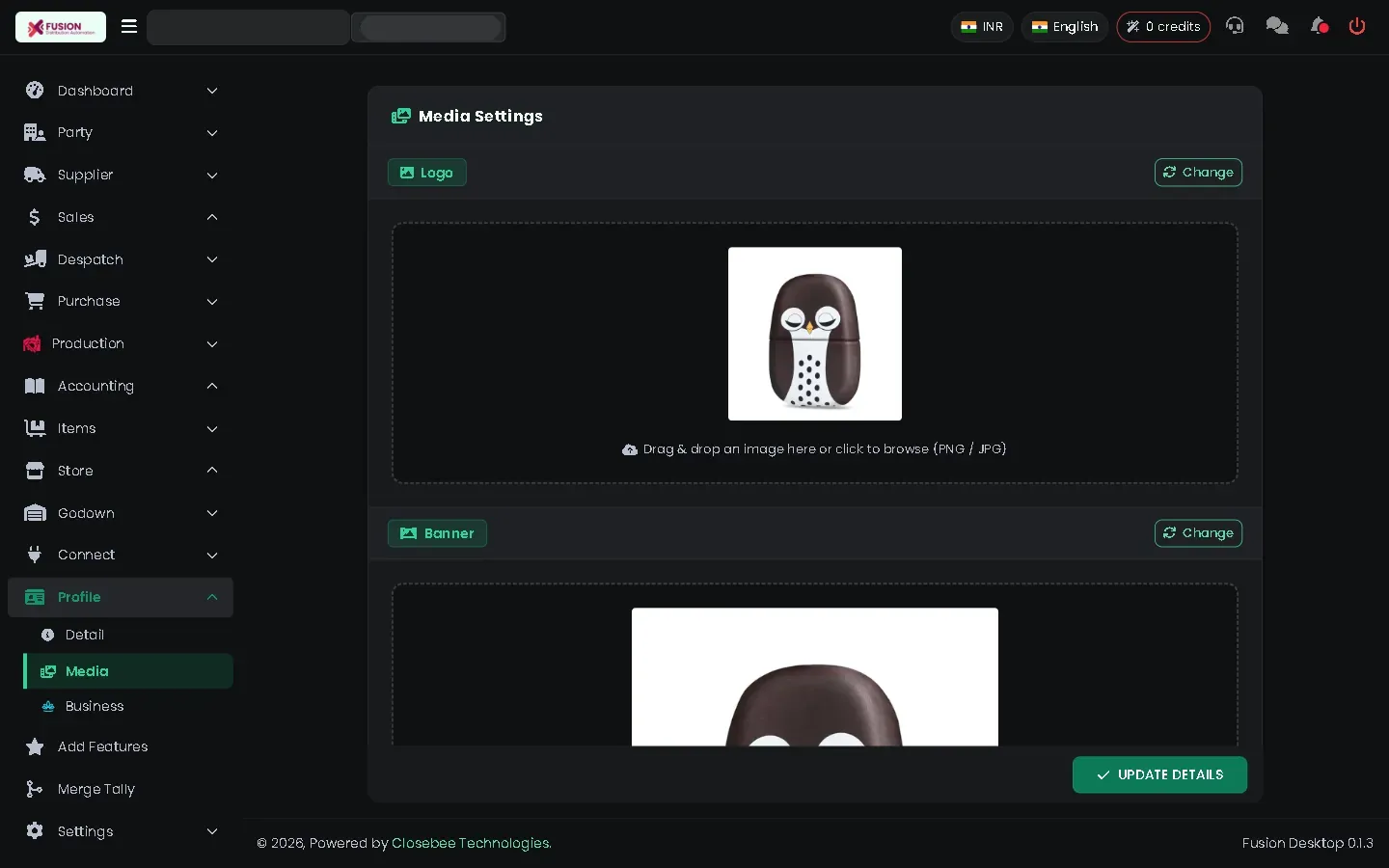This screenshot has width=1389, height=868.
Task: Collapse the Profile section chevron
Action: coord(212,597)
